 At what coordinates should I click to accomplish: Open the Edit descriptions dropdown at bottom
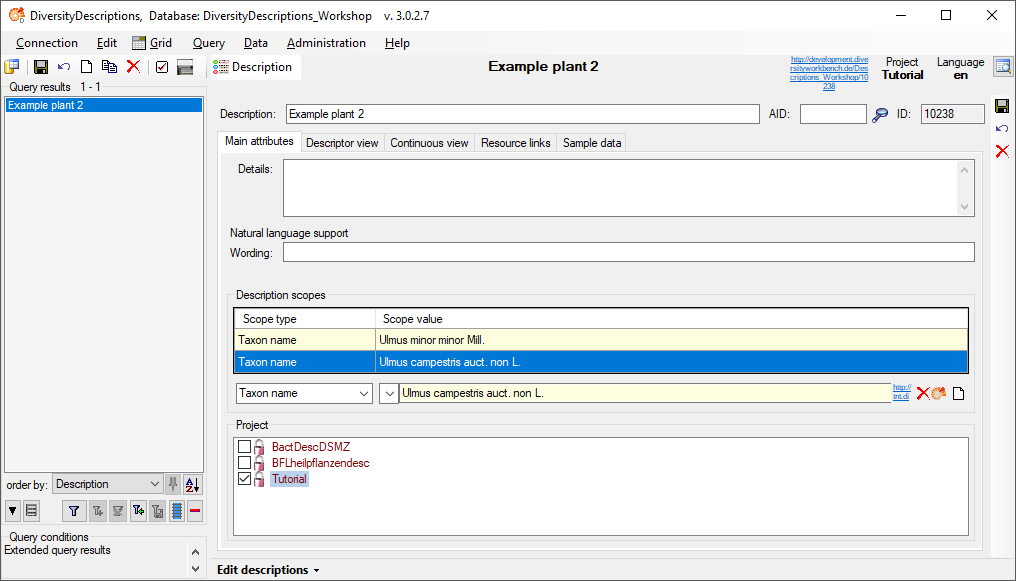[x=268, y=570]
